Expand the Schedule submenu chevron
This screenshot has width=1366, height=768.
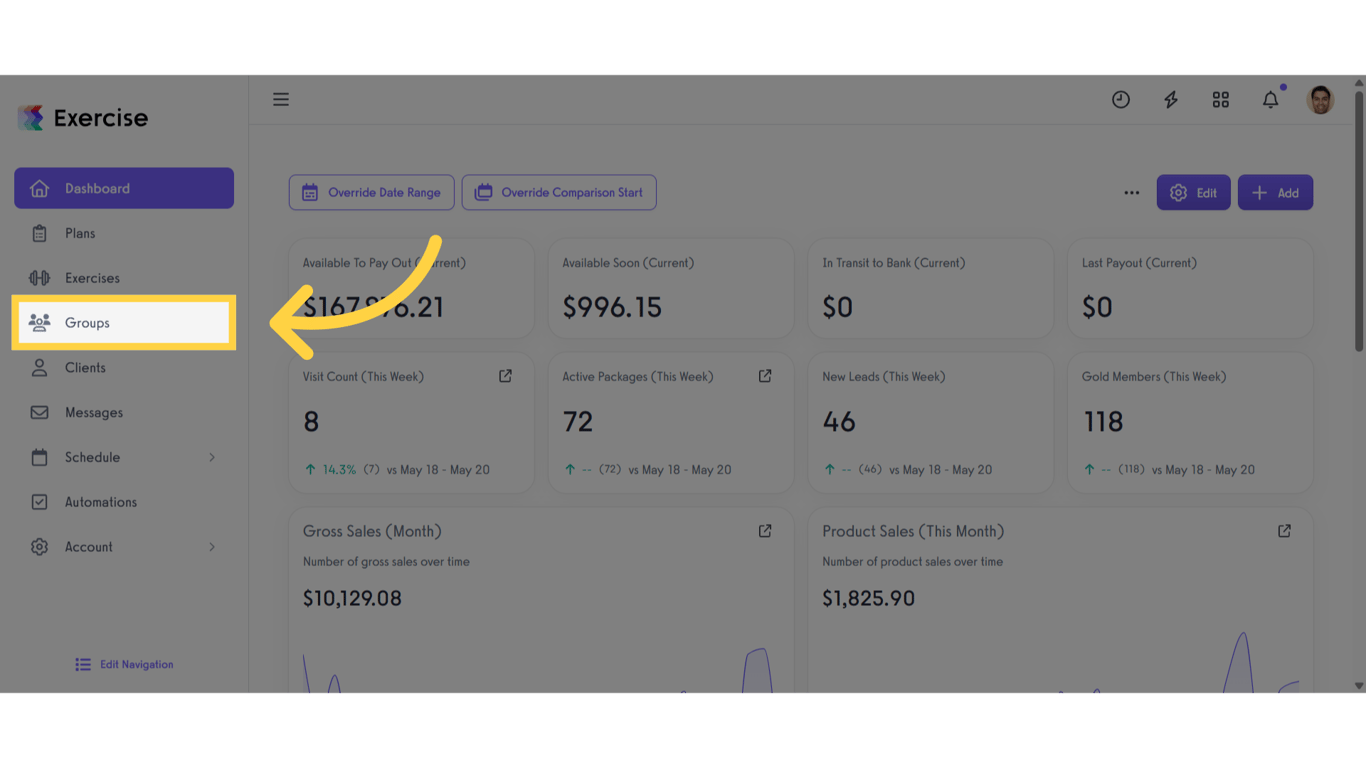coord(212,457)
